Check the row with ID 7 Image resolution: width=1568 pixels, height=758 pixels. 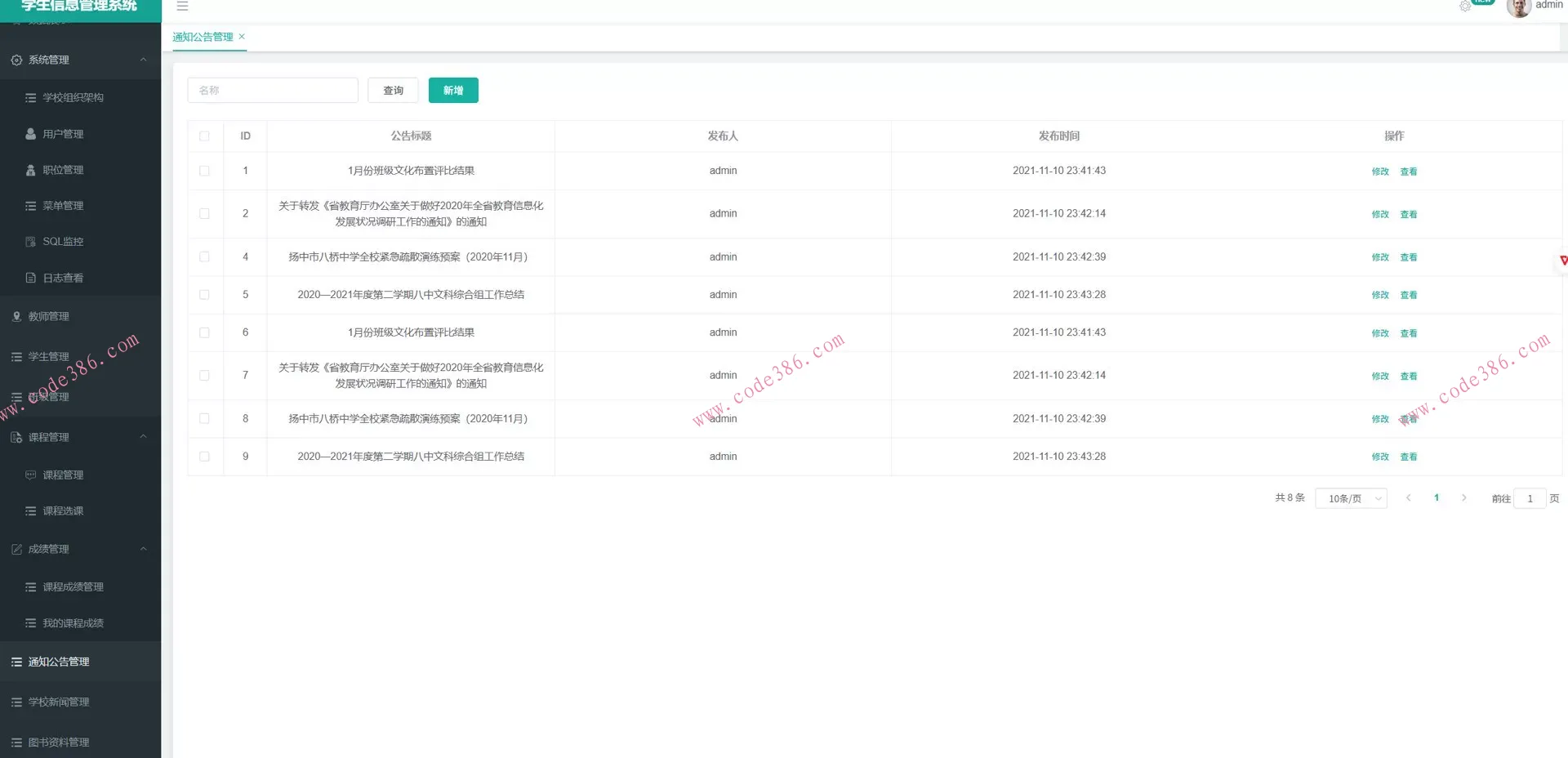pos(204,376)
